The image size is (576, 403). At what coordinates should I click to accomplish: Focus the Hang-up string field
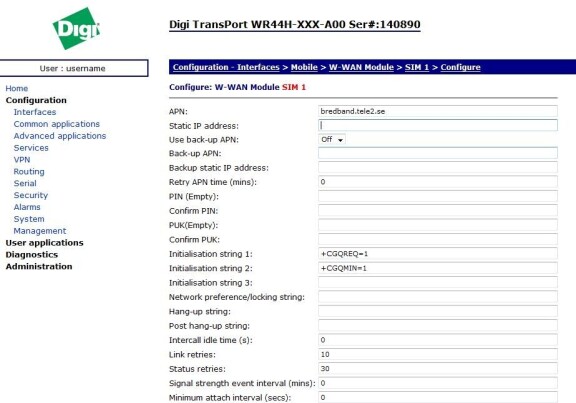pyautogui.click(x=438, y=311)
